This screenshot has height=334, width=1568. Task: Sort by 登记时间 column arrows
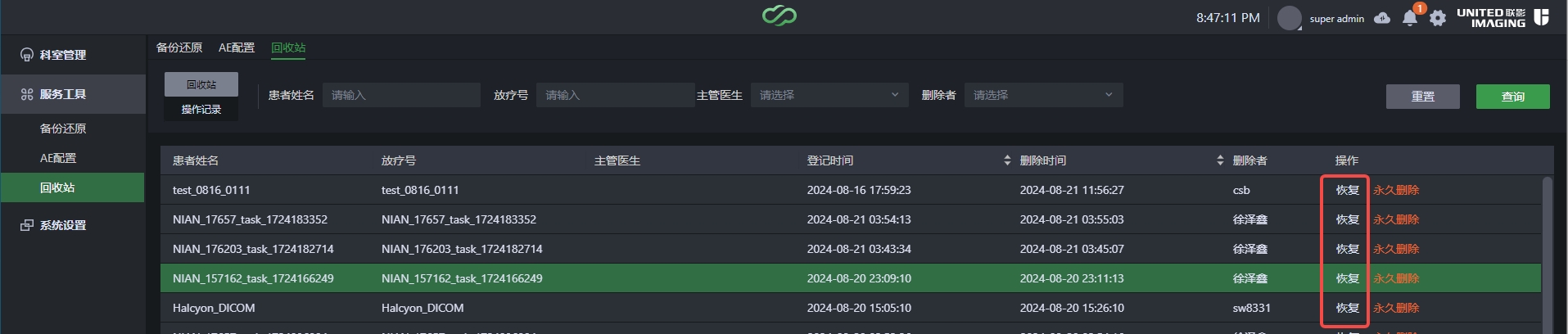[1007, 160]
